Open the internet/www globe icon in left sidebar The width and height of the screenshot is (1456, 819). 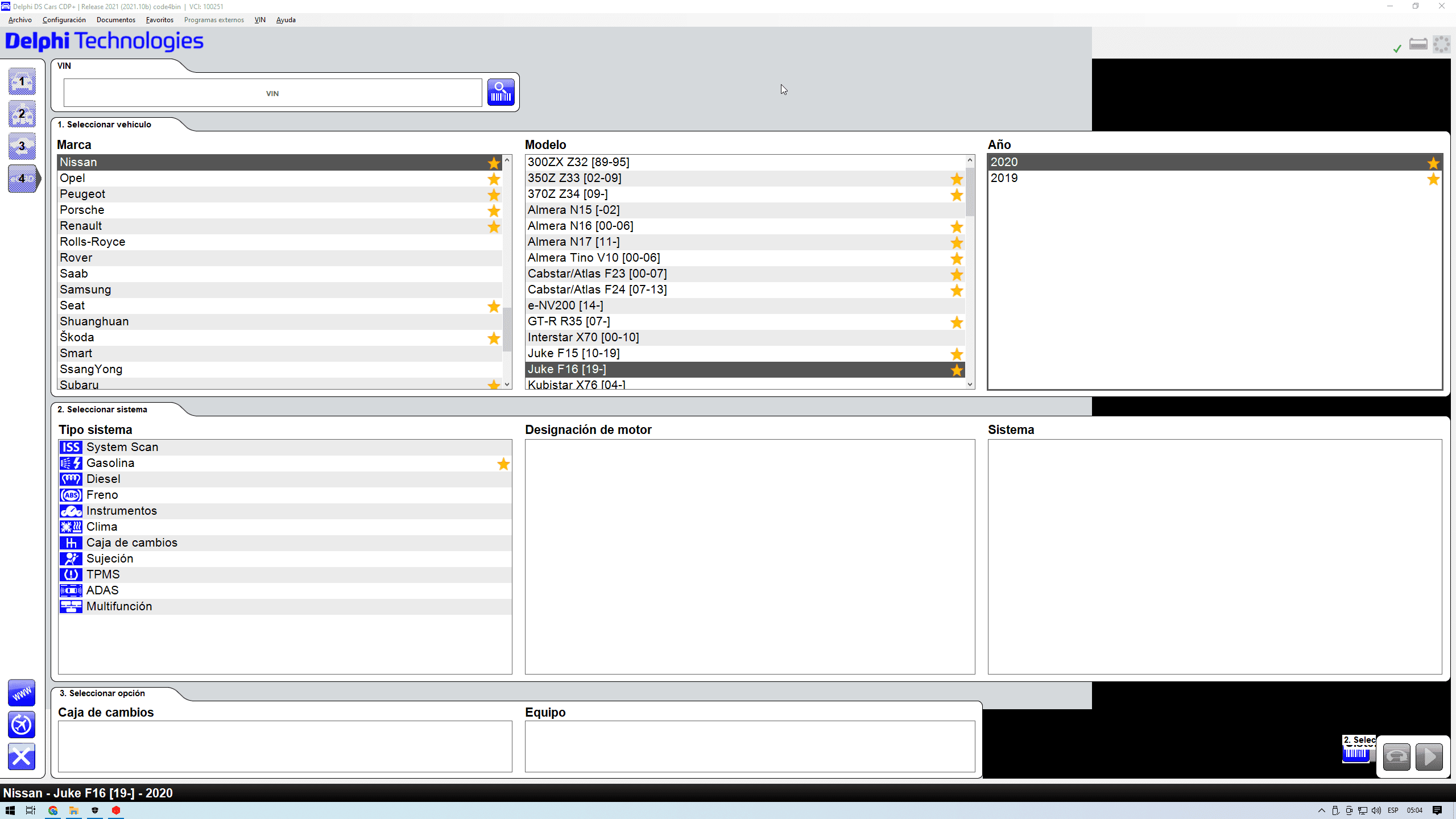tap(21, 693)
